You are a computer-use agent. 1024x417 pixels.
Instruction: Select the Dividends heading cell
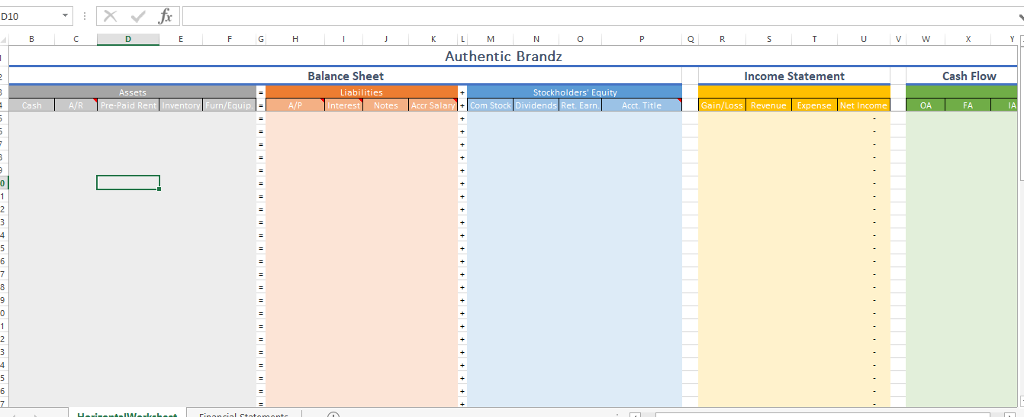(x=536, y=105)
